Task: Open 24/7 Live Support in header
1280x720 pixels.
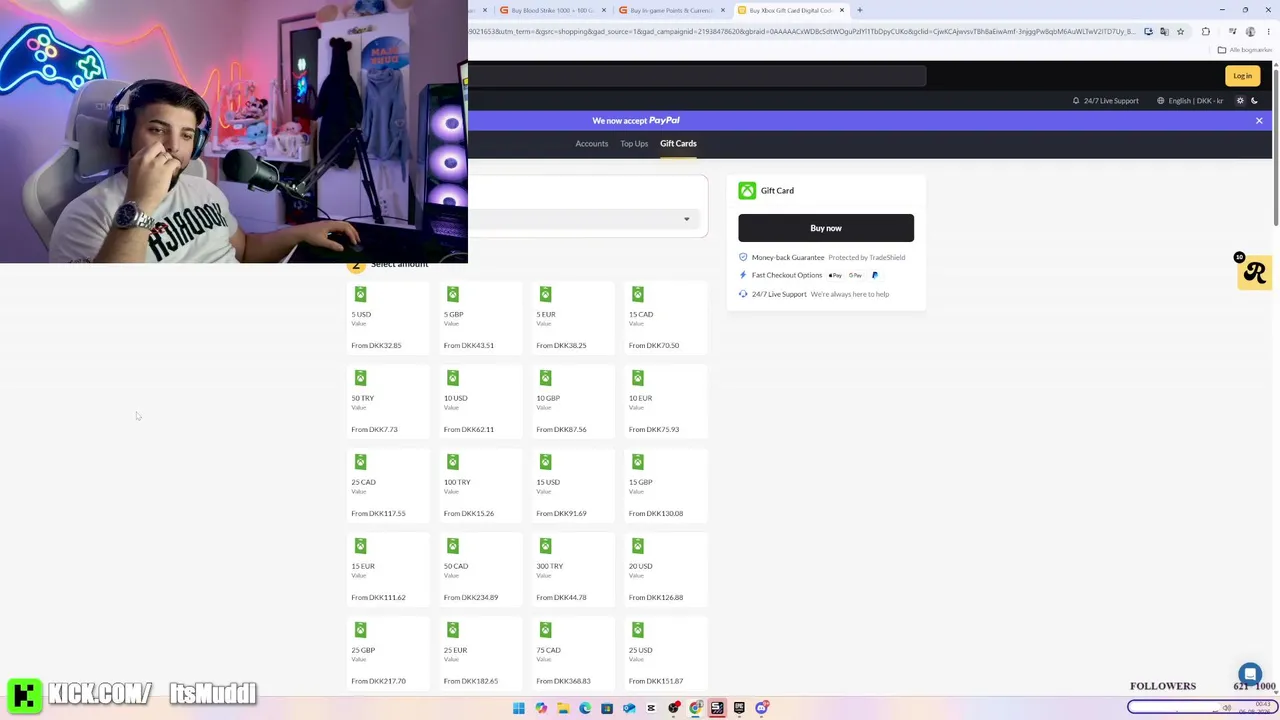Action: [1106, 101]
